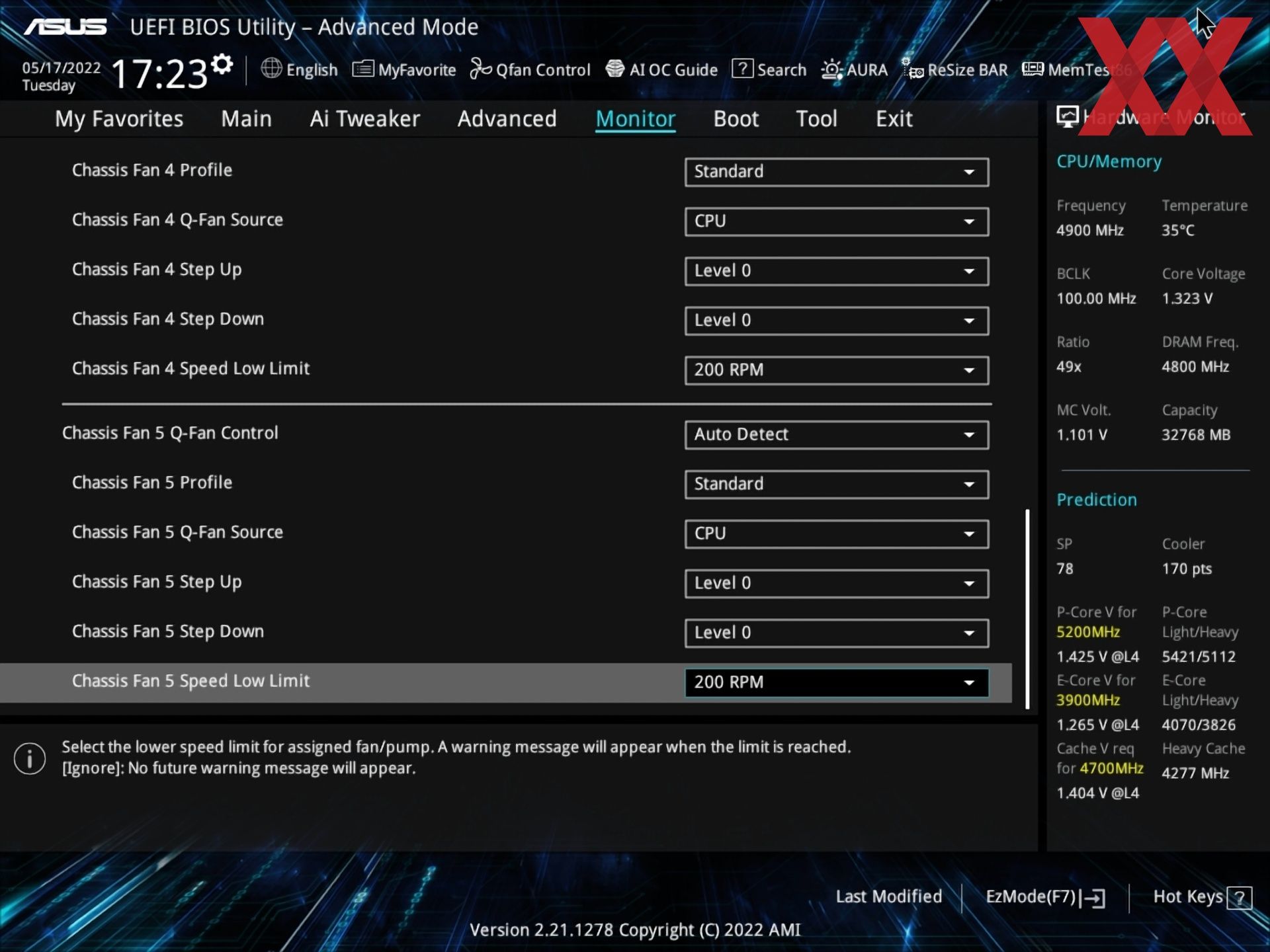Click the 05/17/2022 date text
This screenshot has width=1270, height=952.
(62, 68)
